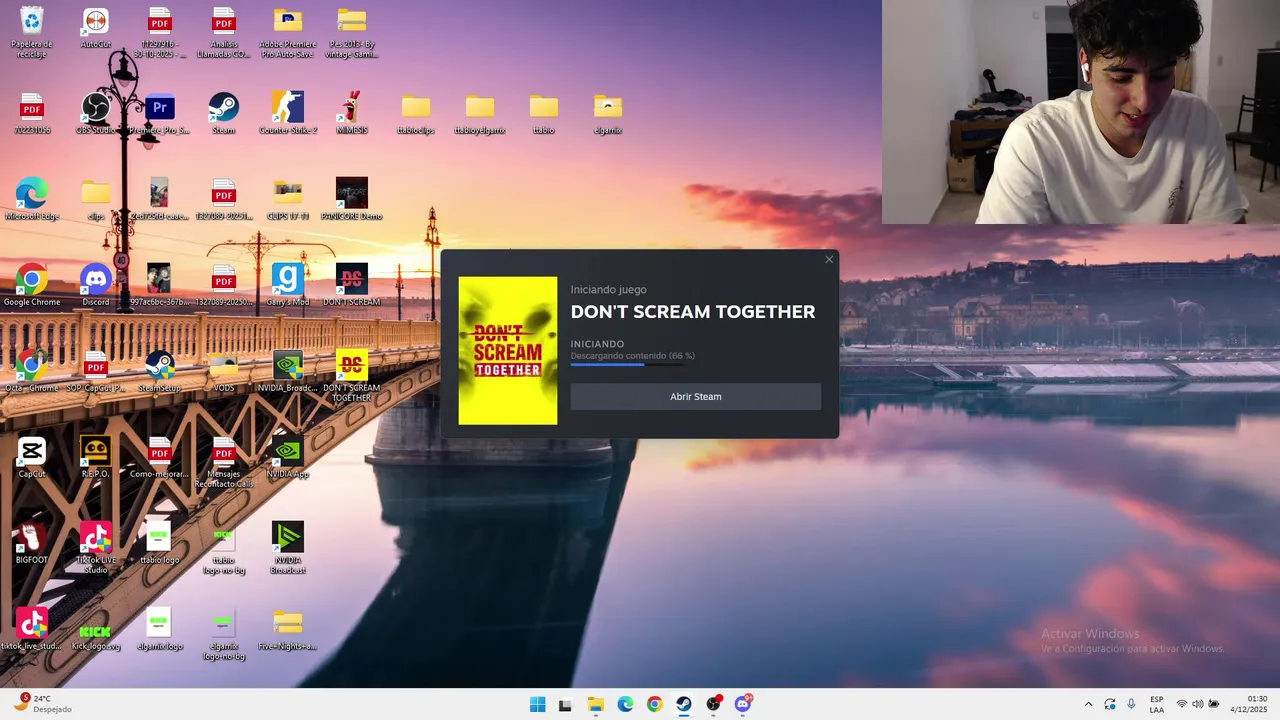Select the DON'T SCREAM desktop icon
The width and height of the screenshot is (1280, 720).
click(352, 286)
